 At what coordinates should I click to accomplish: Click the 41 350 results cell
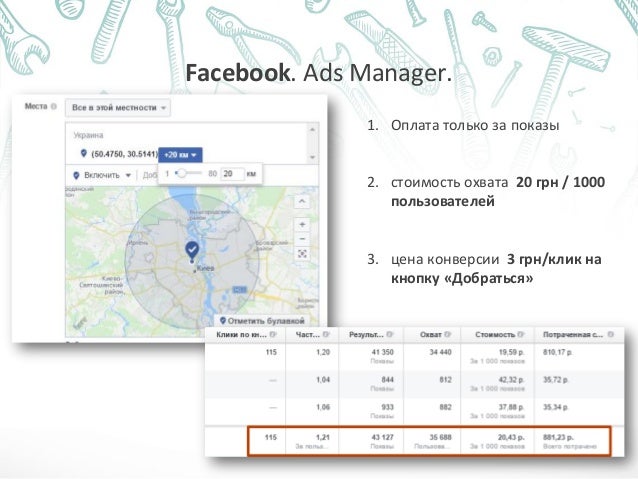[371, 357]
